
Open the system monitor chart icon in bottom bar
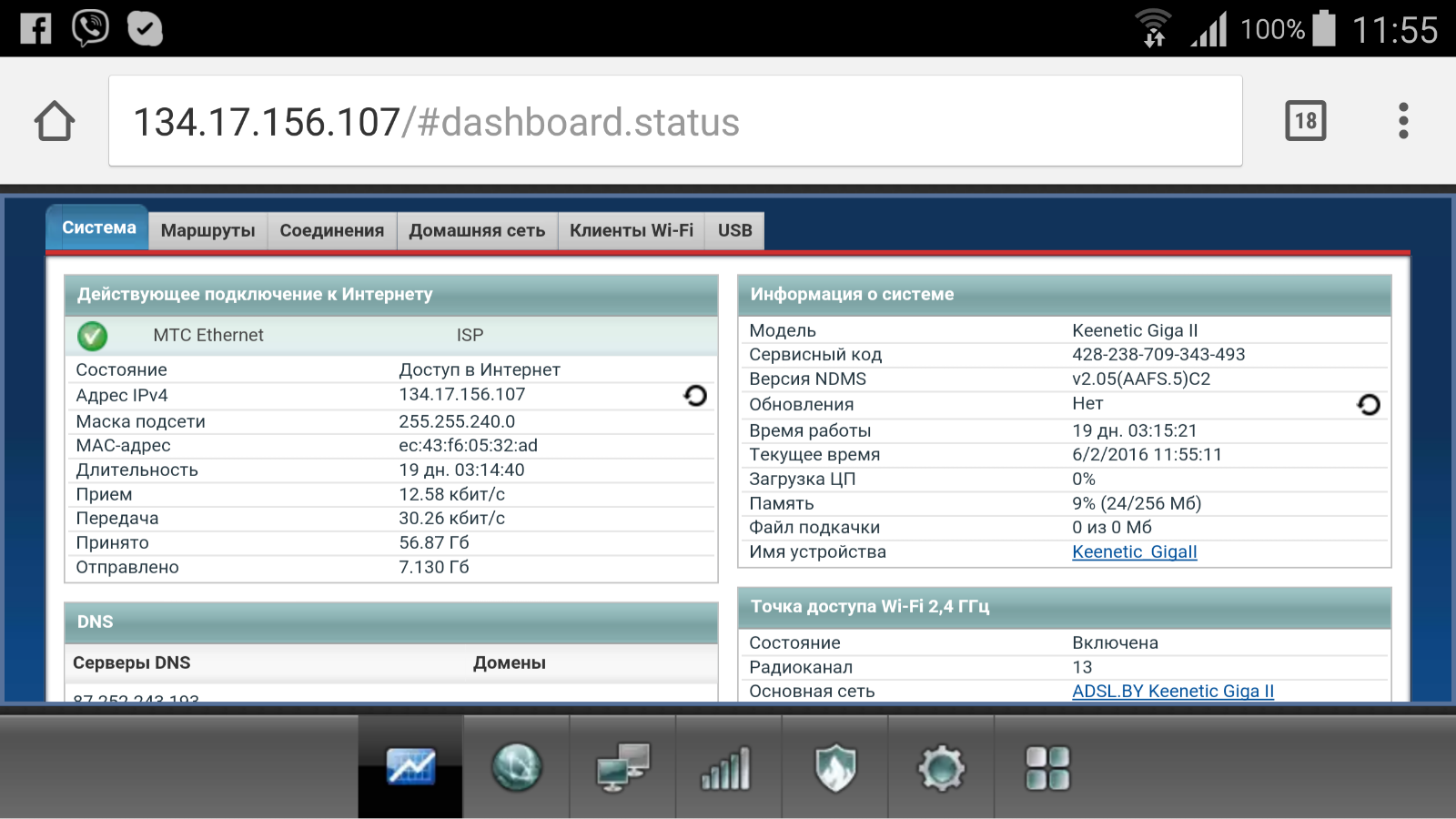pyautogui.click(x=410, y=767)
